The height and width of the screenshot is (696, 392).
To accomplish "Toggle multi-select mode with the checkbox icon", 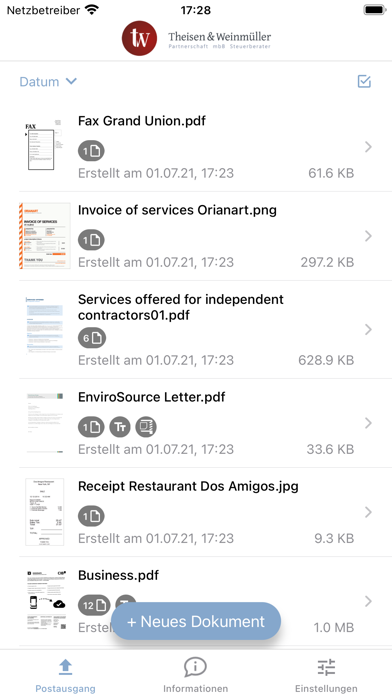I will 364,81.
